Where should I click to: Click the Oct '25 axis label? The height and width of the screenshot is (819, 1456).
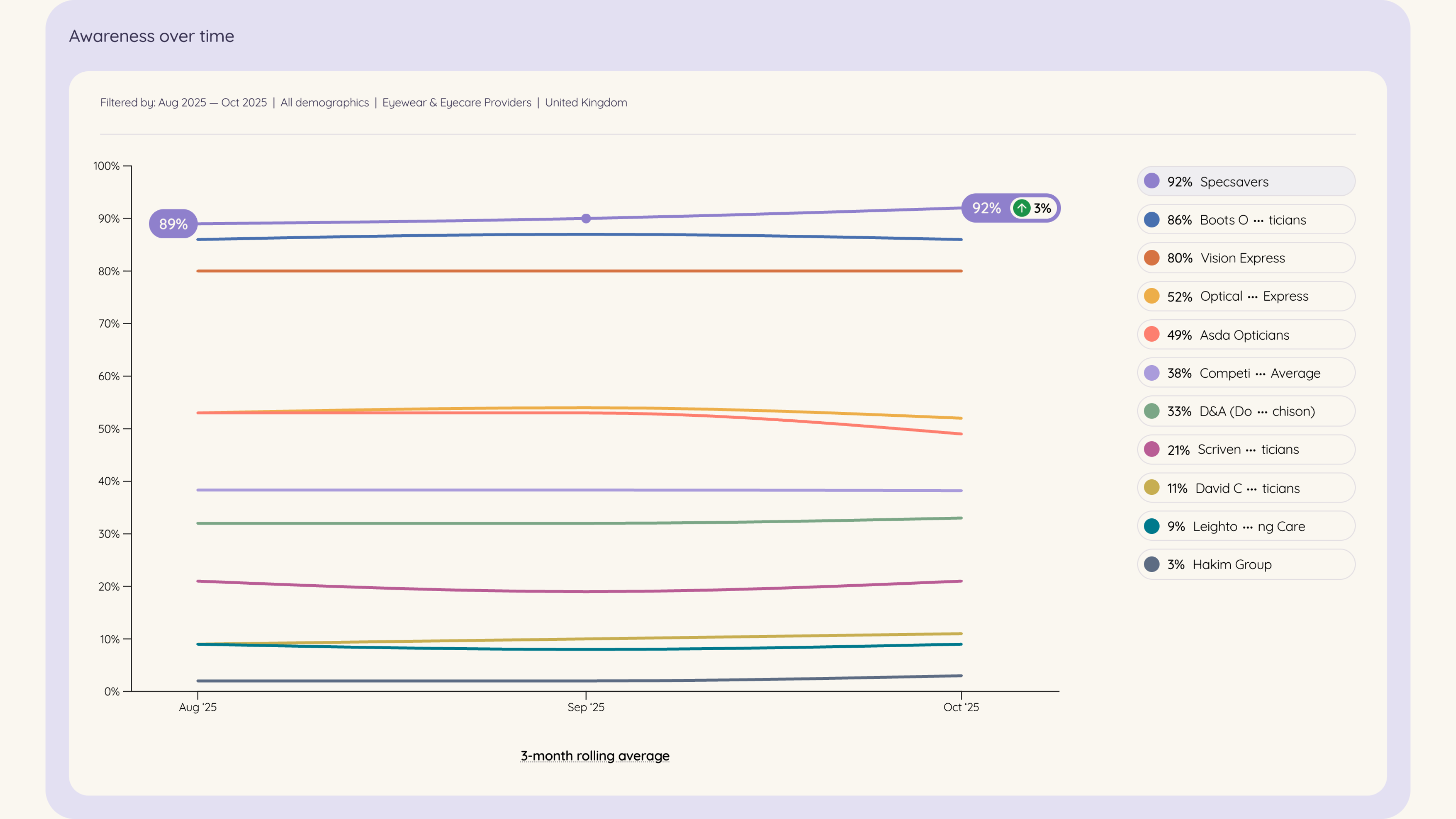click(961, 707)
